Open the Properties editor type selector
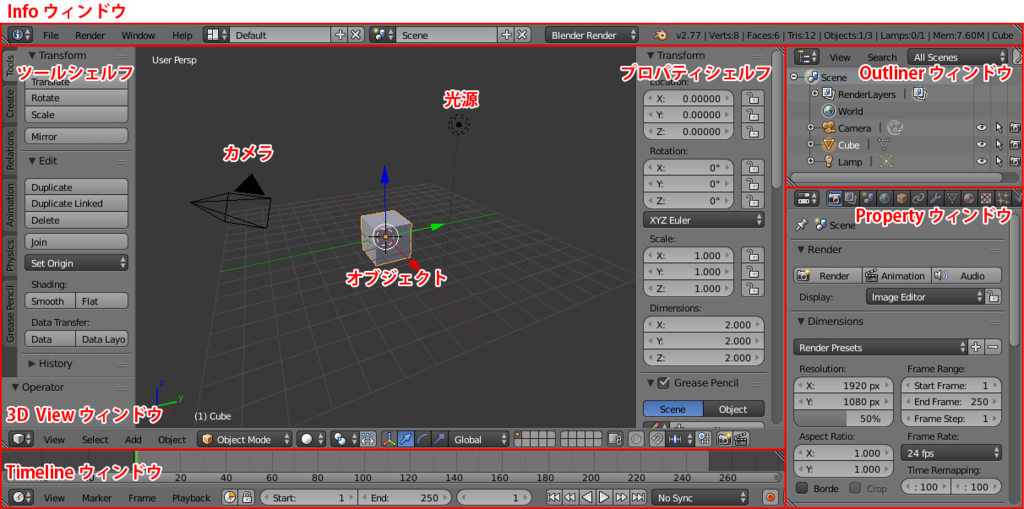Viewport: 1024px width, 509px height. (808, 197)
